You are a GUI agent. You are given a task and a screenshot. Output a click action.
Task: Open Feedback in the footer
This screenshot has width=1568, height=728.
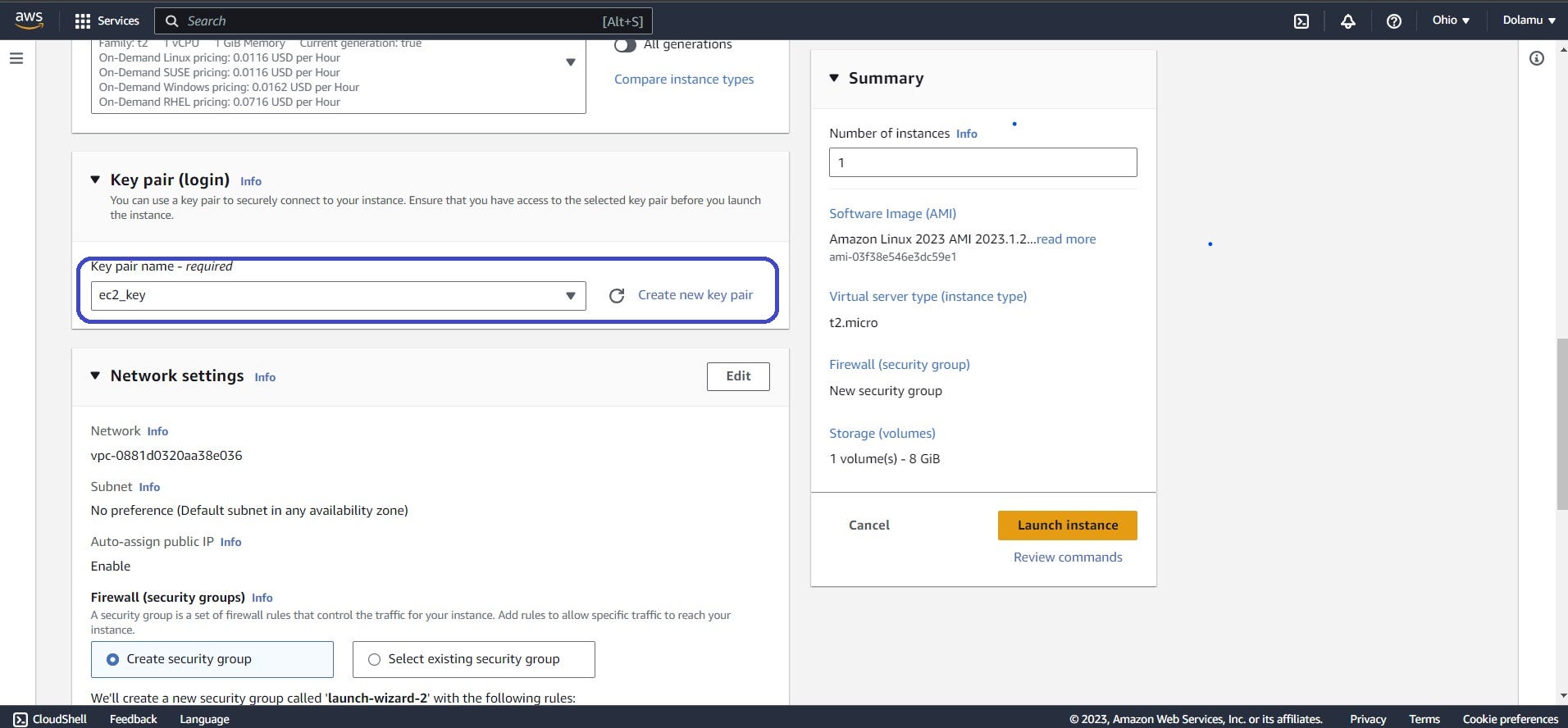134,719
